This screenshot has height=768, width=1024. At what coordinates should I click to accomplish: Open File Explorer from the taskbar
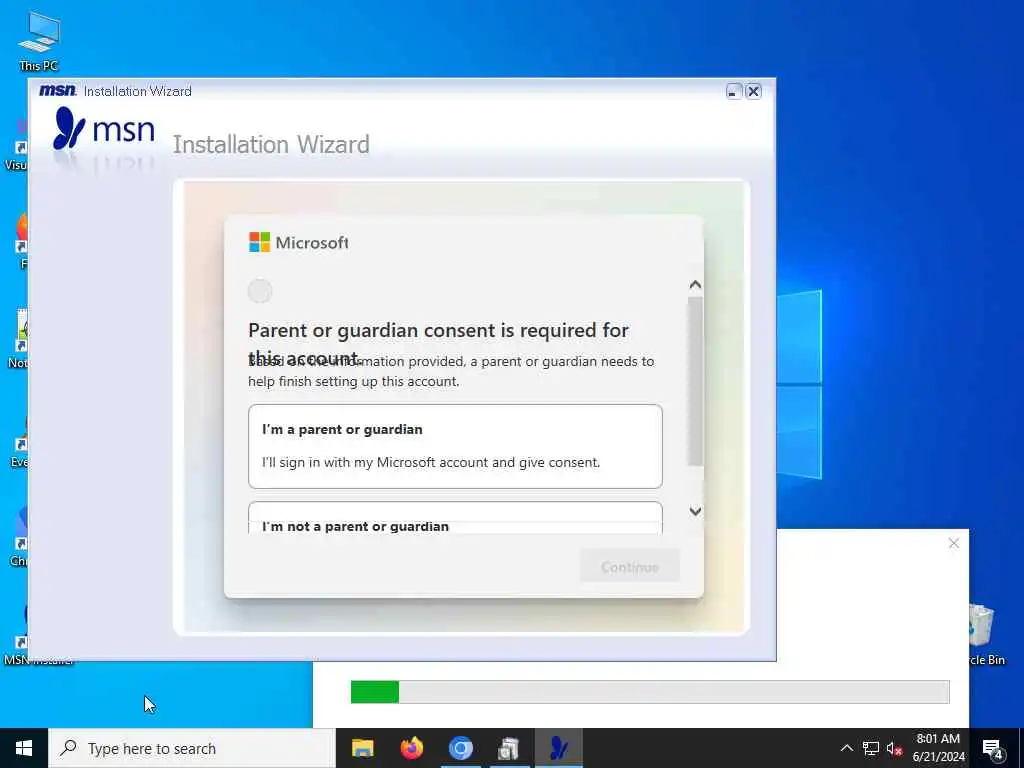pyautogui.click(x=362, y=748)
